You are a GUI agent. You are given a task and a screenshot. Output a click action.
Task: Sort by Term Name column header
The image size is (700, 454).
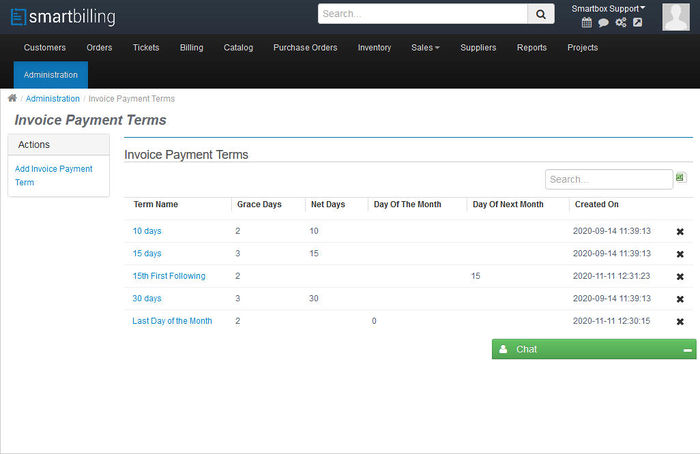coord(156,204)
